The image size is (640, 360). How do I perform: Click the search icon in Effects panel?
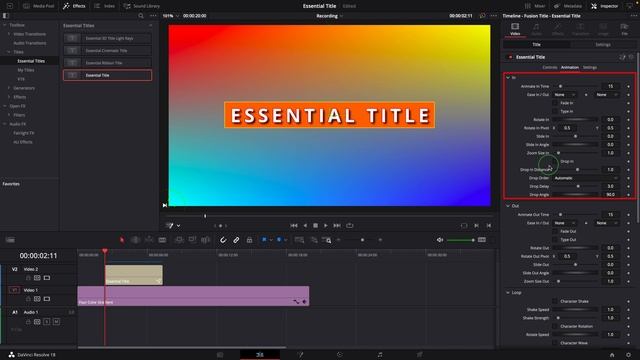pyautogui.click(x=141, y=16)
